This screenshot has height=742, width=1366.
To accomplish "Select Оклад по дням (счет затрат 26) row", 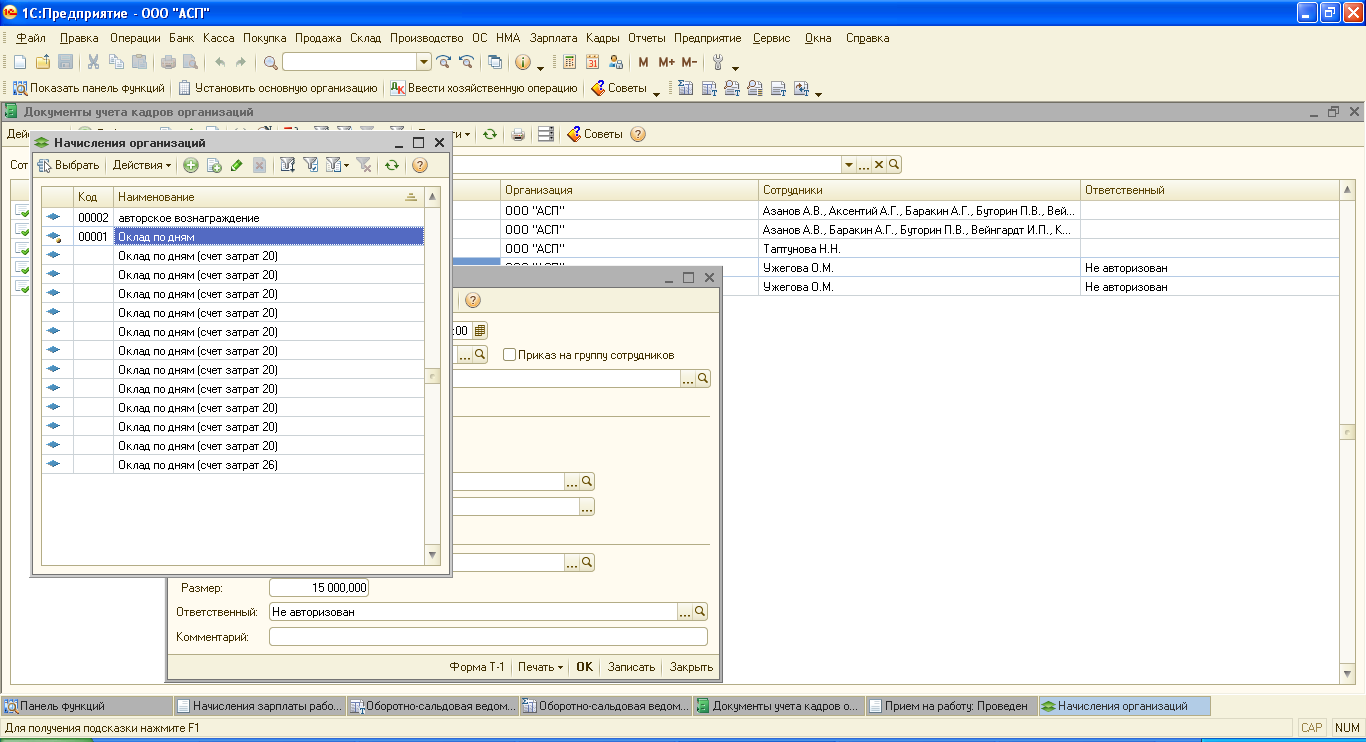I will pos(233,465).
